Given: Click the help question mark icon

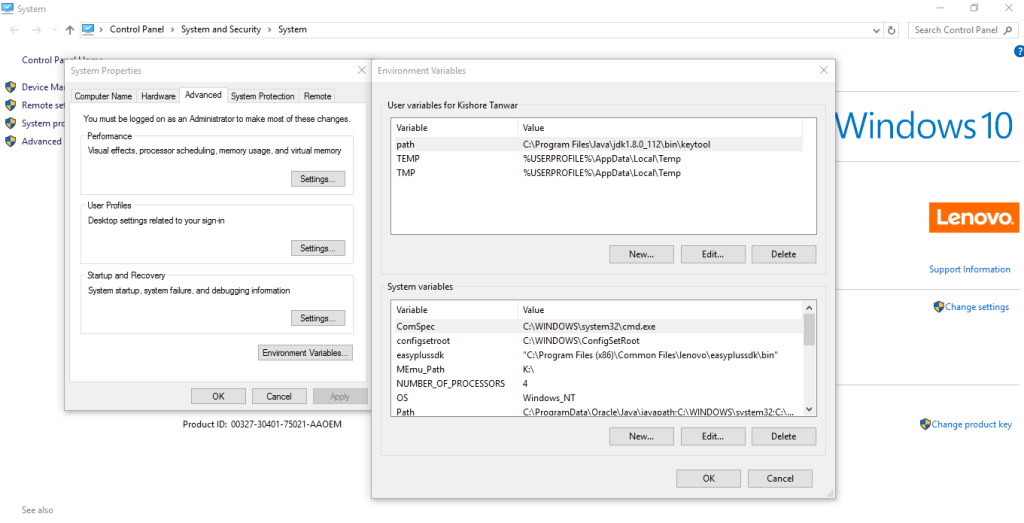Looking at the screenshot, I should 1018,51.
